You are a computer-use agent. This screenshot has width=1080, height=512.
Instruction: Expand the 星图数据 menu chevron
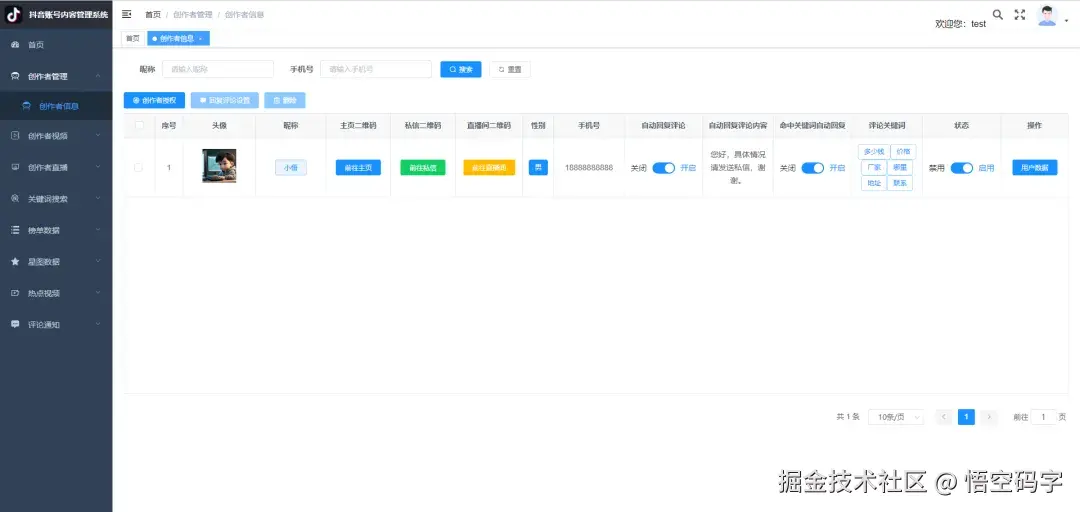[98, 262]
